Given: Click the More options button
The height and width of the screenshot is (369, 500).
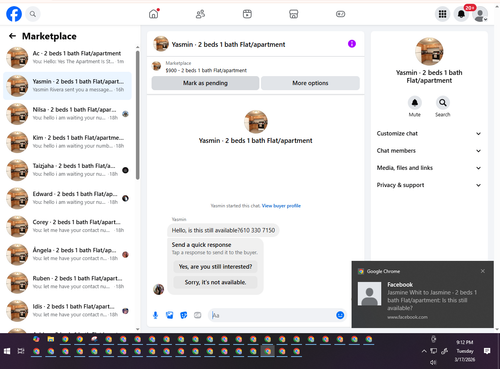Looking at the screenshot, I should pyautogui.click(x=310, y=83).
